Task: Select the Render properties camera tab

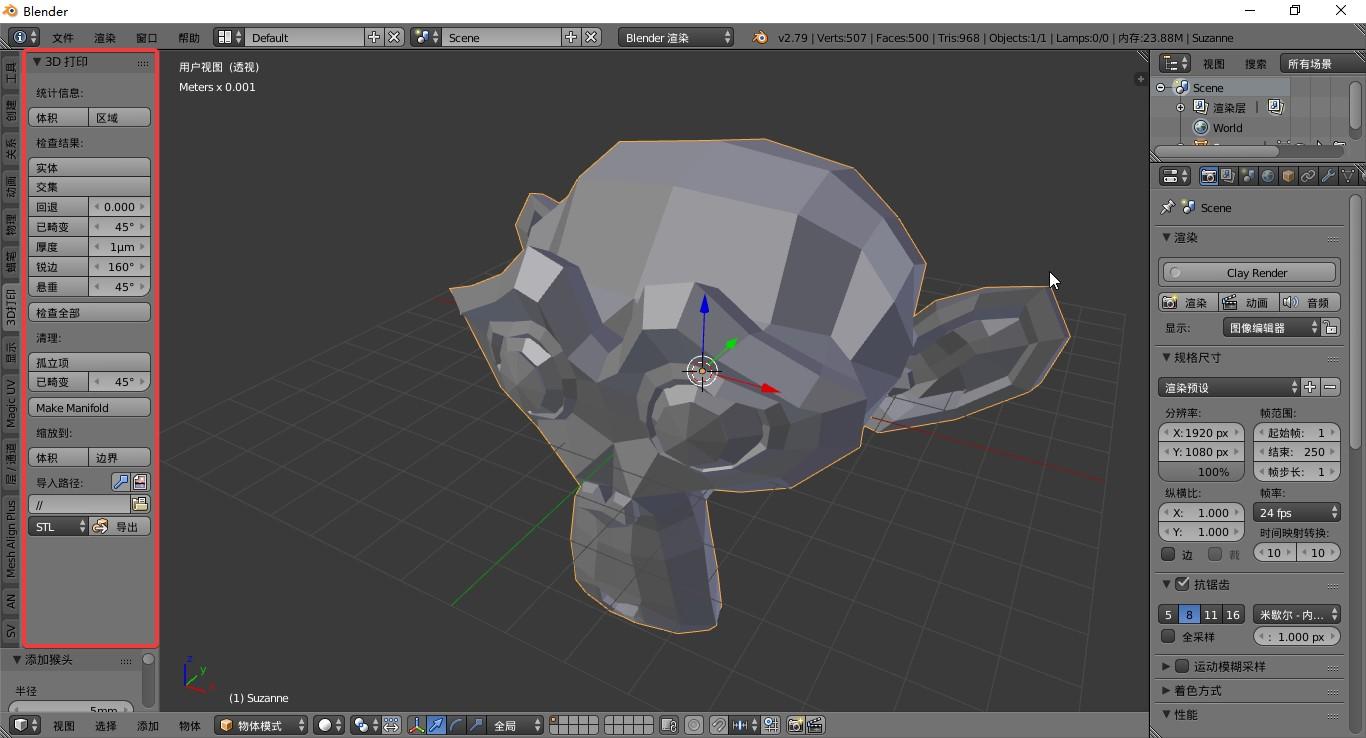Action: (1208, 176)
